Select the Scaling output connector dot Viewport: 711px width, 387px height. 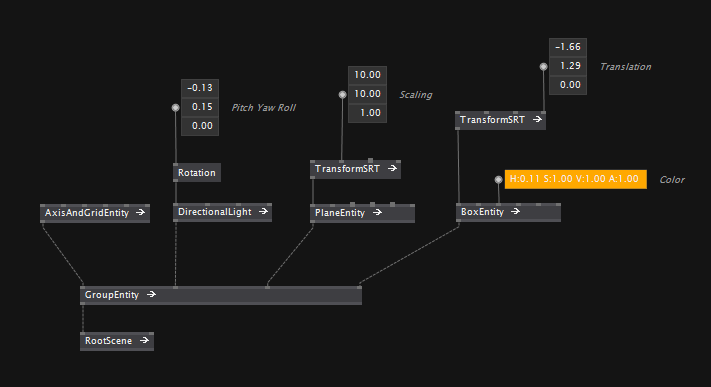coord(342,94)
